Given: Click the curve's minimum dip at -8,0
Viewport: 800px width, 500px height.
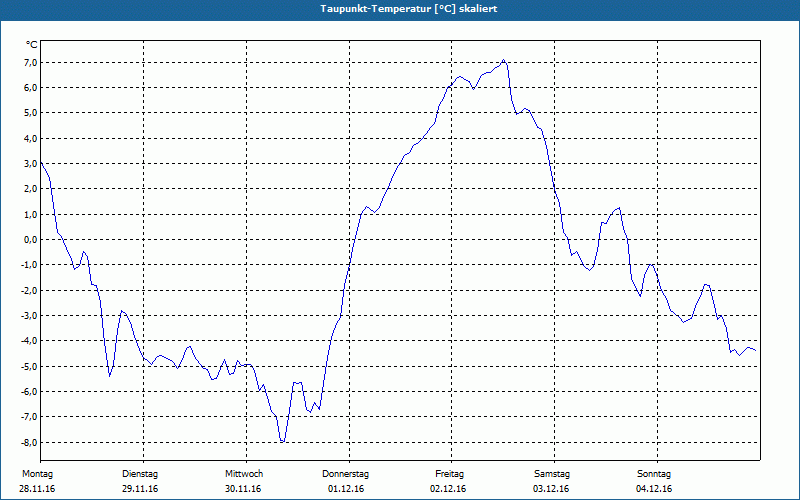Looking at the screenshot, I should pyautogui.click(x=282, y=441).
